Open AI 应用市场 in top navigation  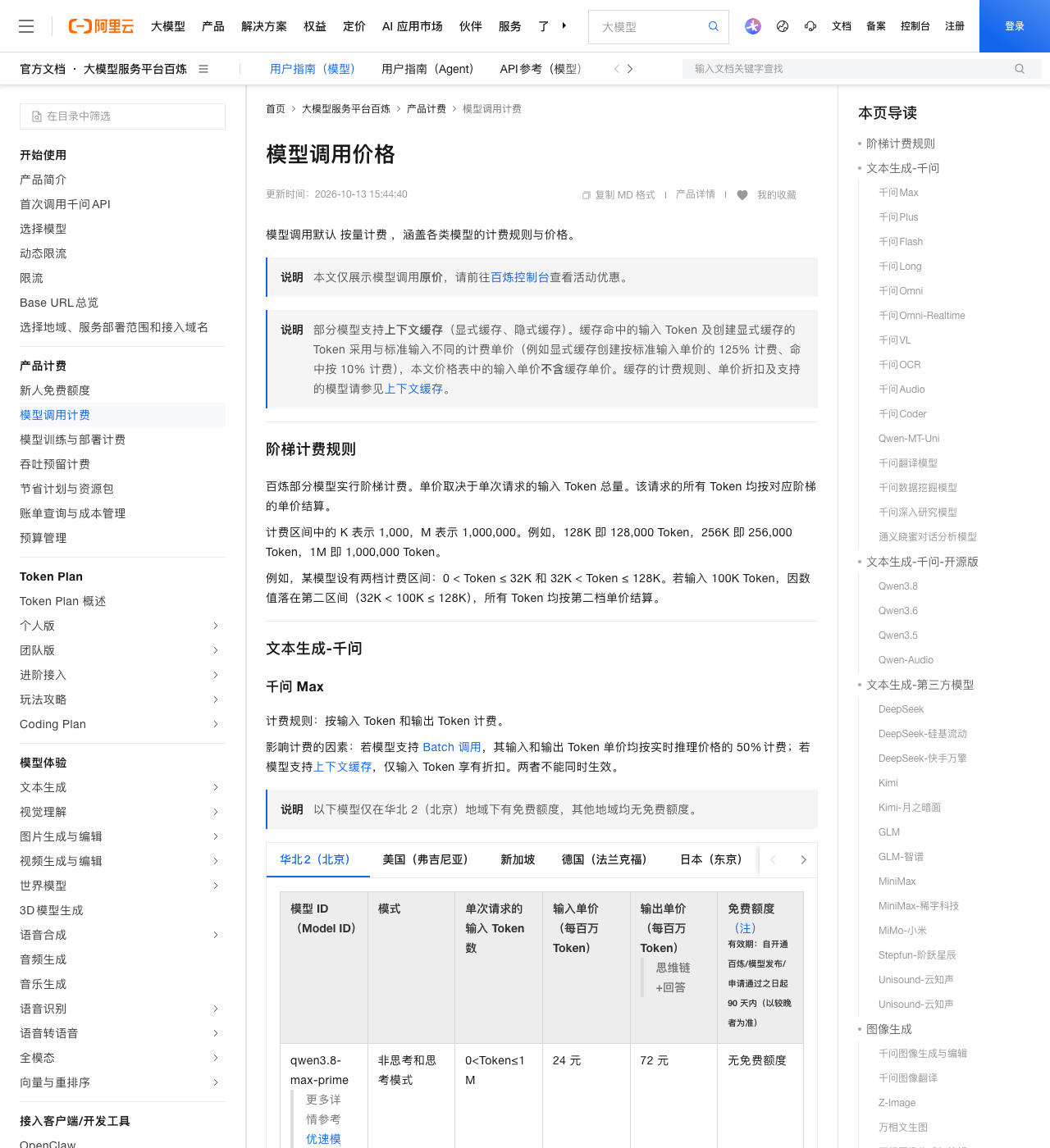pyautogui.click(x=413, y=26)
